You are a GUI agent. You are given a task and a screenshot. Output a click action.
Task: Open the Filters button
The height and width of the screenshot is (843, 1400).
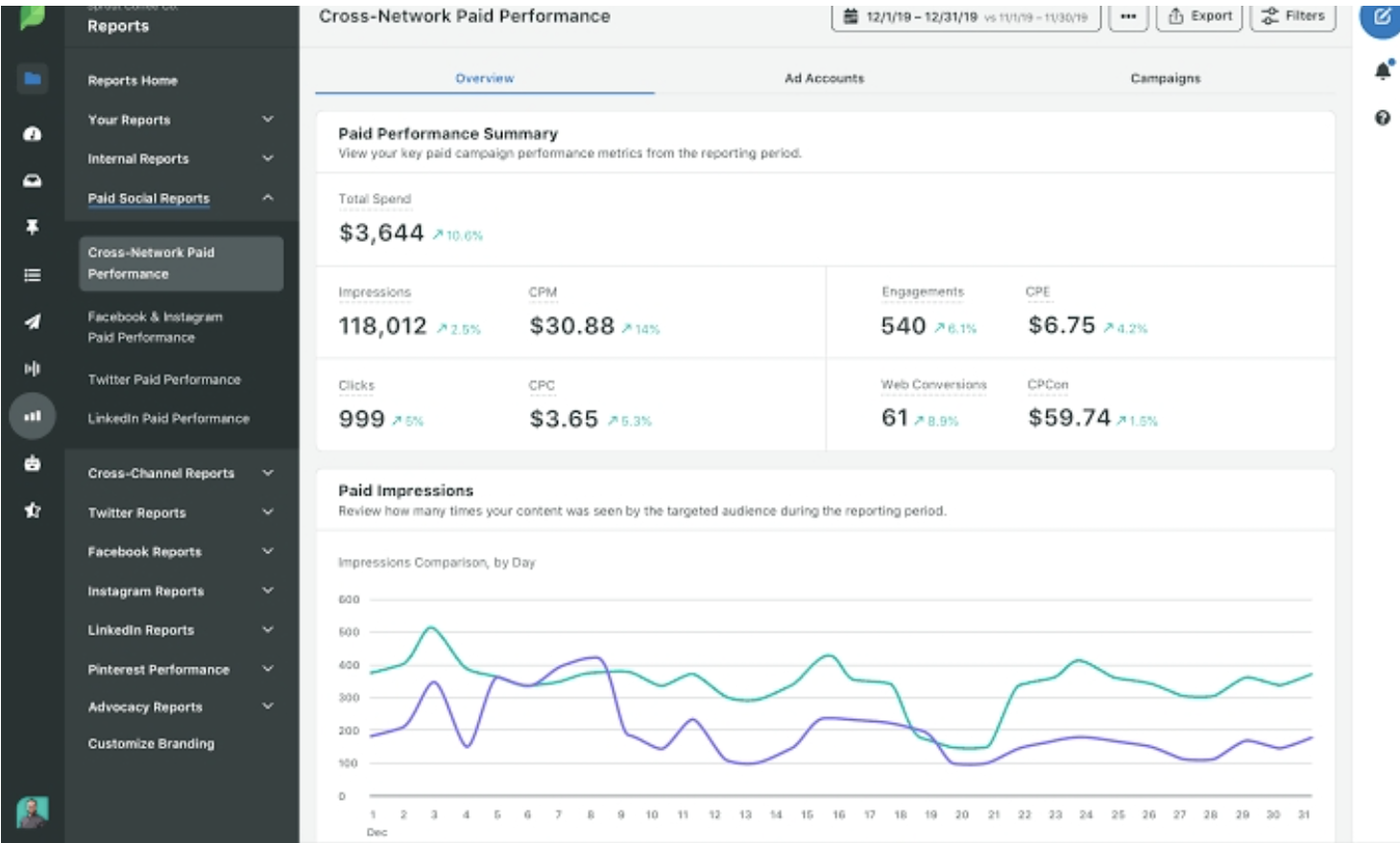pos(1292,16)
